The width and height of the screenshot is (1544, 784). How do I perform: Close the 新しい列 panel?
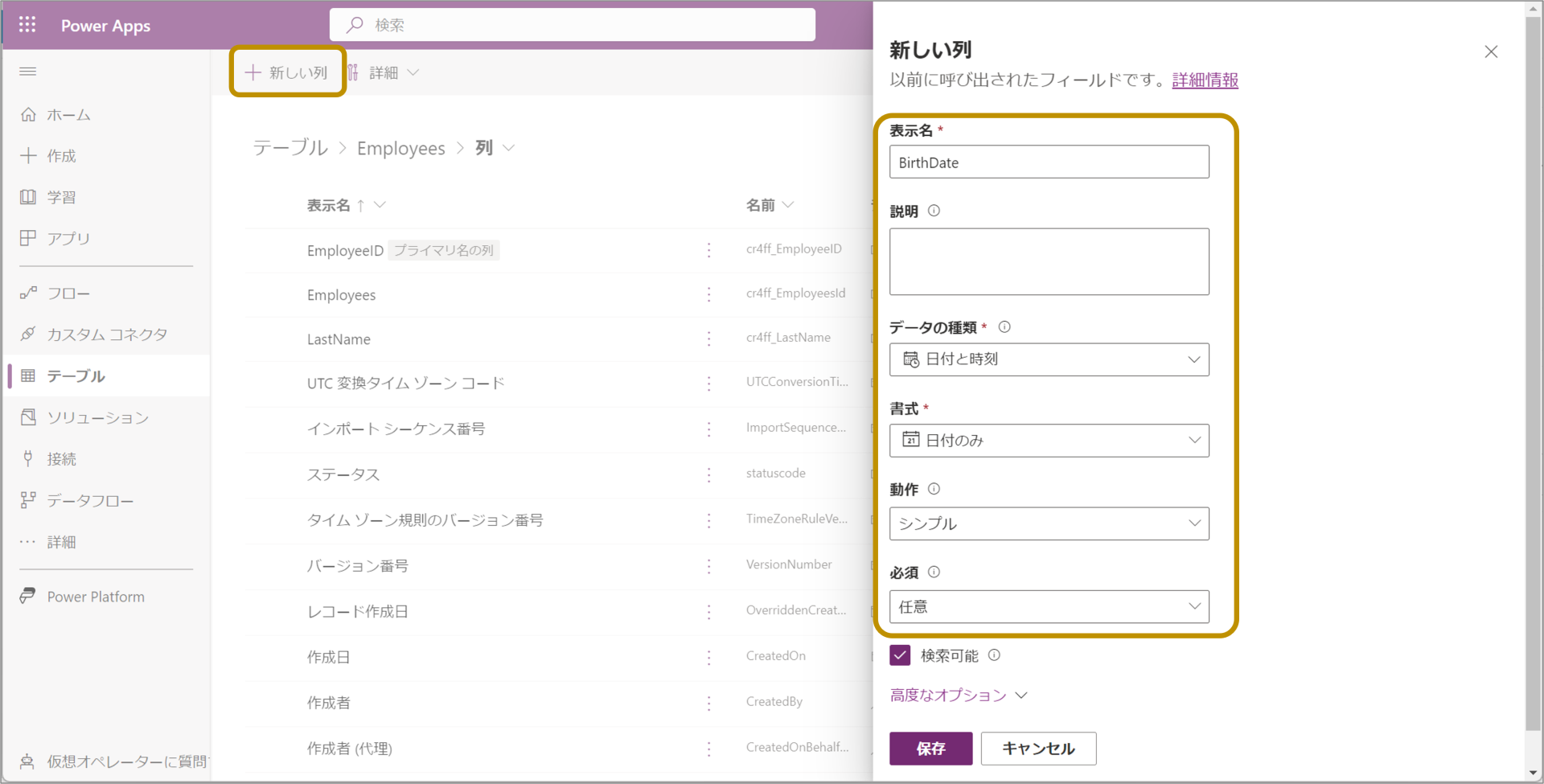pyautogui.click(x=1491, y=51)
